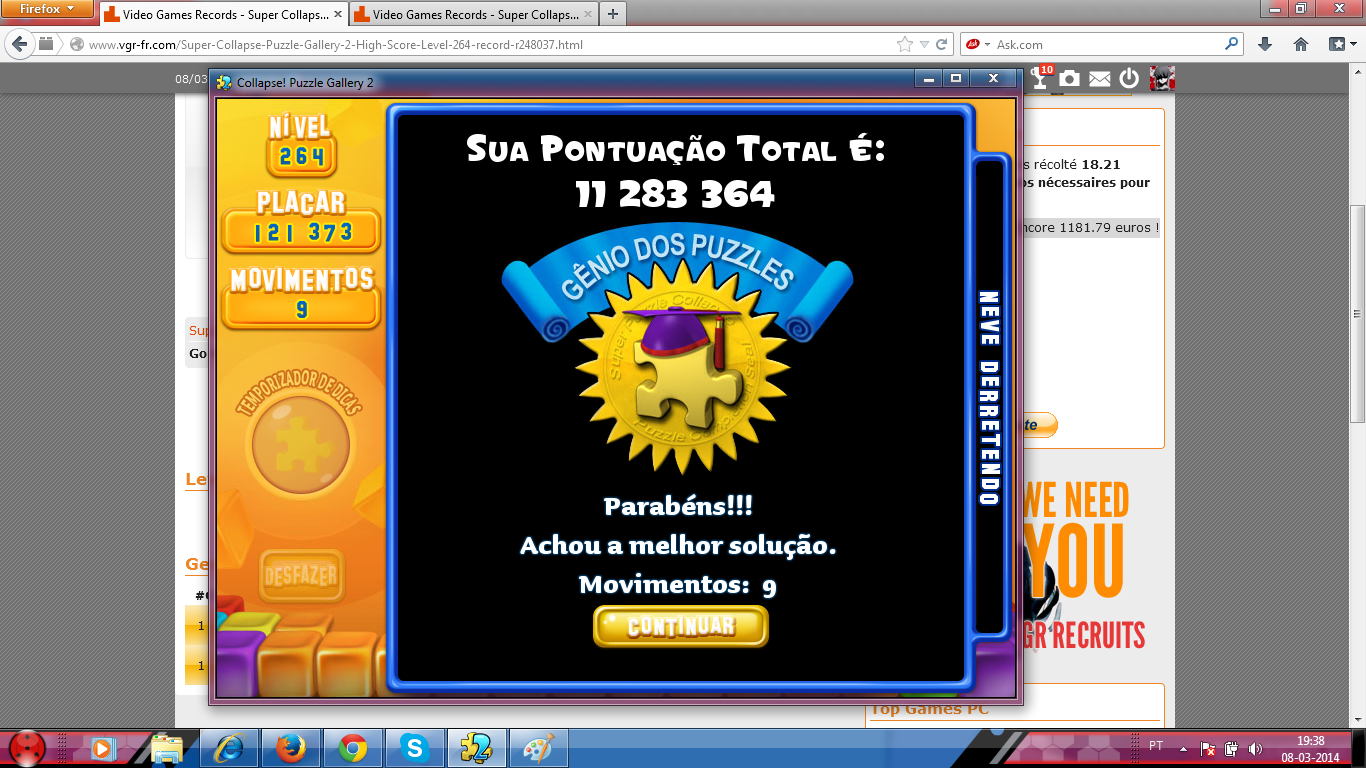Expand the Ask.com search engine dropdown
The width and height of the screenshot is (1366, 768).
click(979, 44)
